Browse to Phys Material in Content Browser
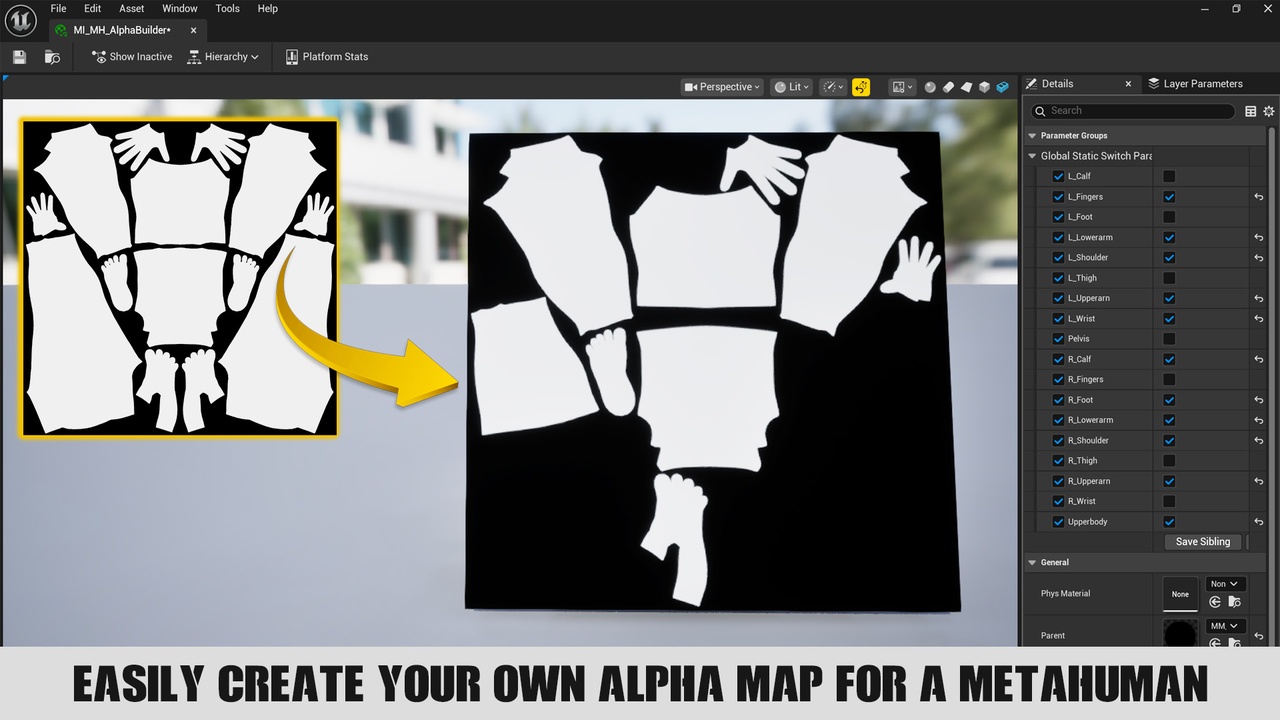This screenshot has width=1280, height=720. click(x=1234, y=602)
